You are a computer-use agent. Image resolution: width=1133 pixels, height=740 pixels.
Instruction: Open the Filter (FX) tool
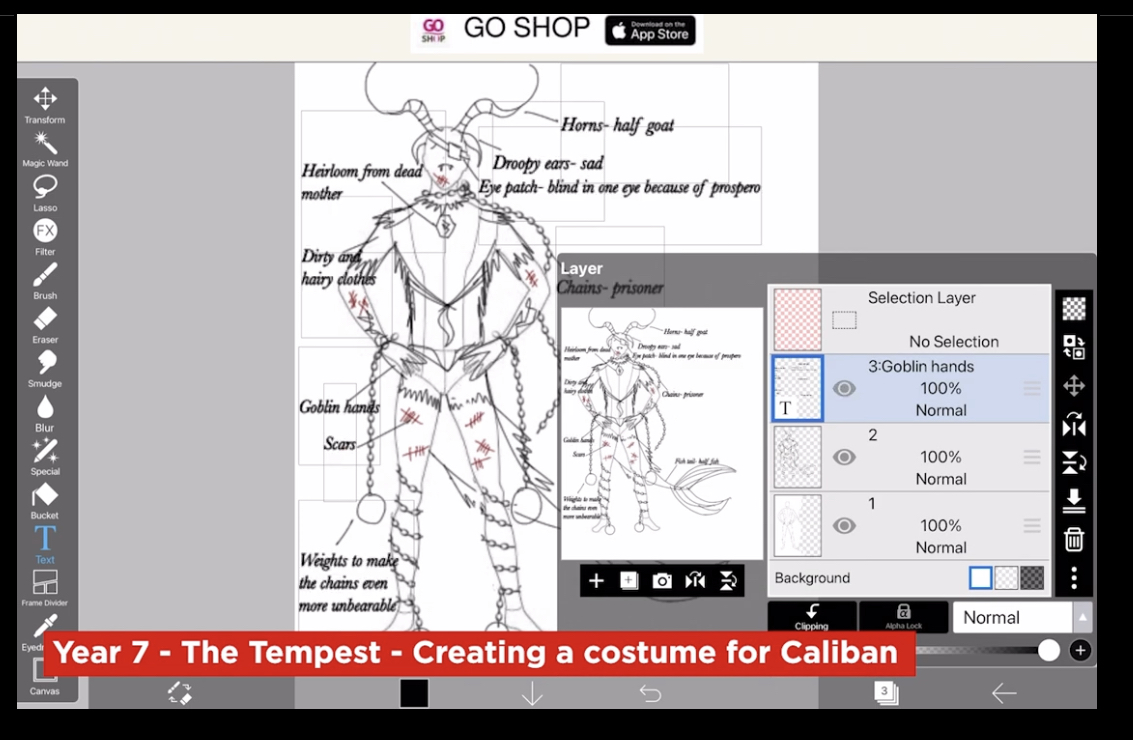click(x=45, y=238)
